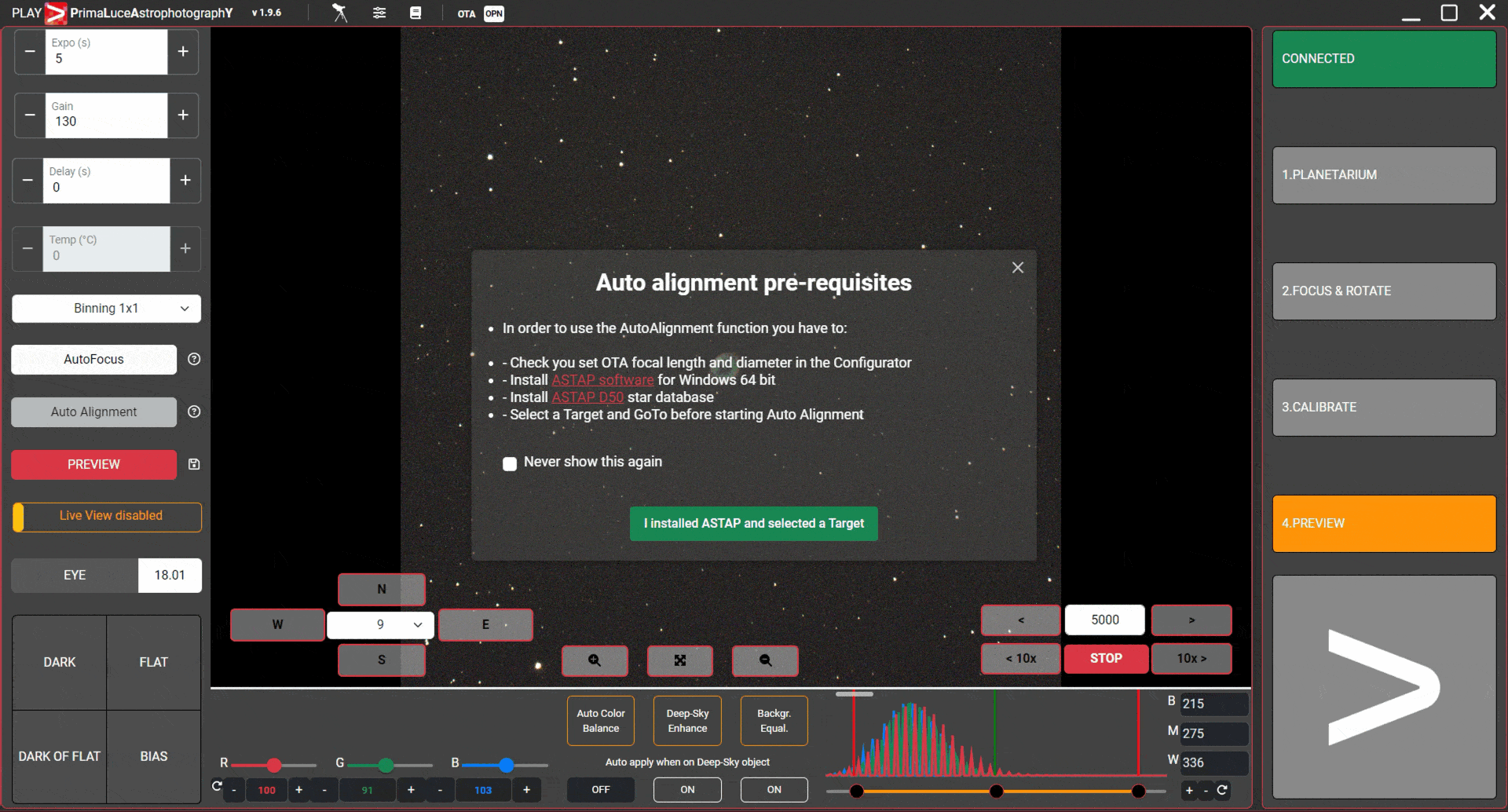Increase blue value with plus button

pyautogui.click(x=527, y=790)
